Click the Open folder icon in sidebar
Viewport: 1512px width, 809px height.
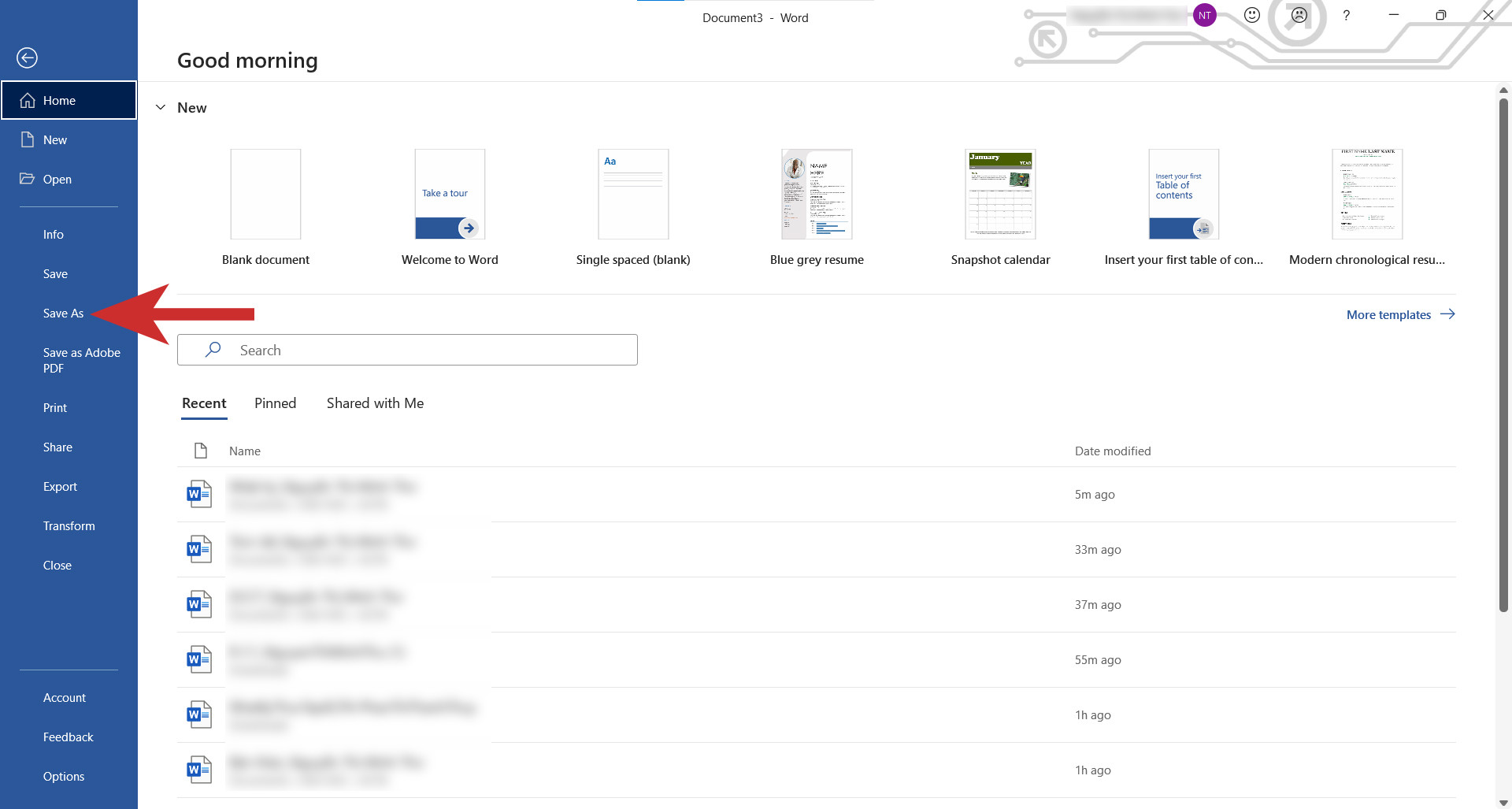click(x=28, y=179)
